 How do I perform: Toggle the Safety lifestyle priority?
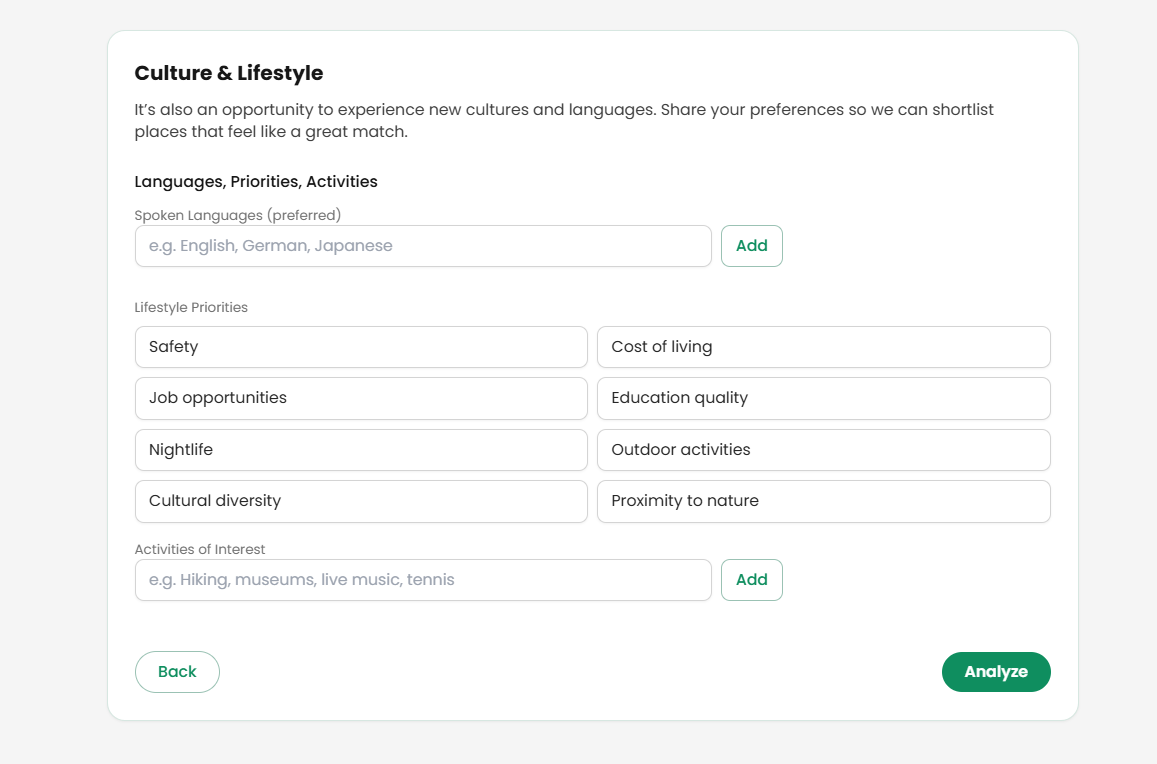tap(361, 347)
